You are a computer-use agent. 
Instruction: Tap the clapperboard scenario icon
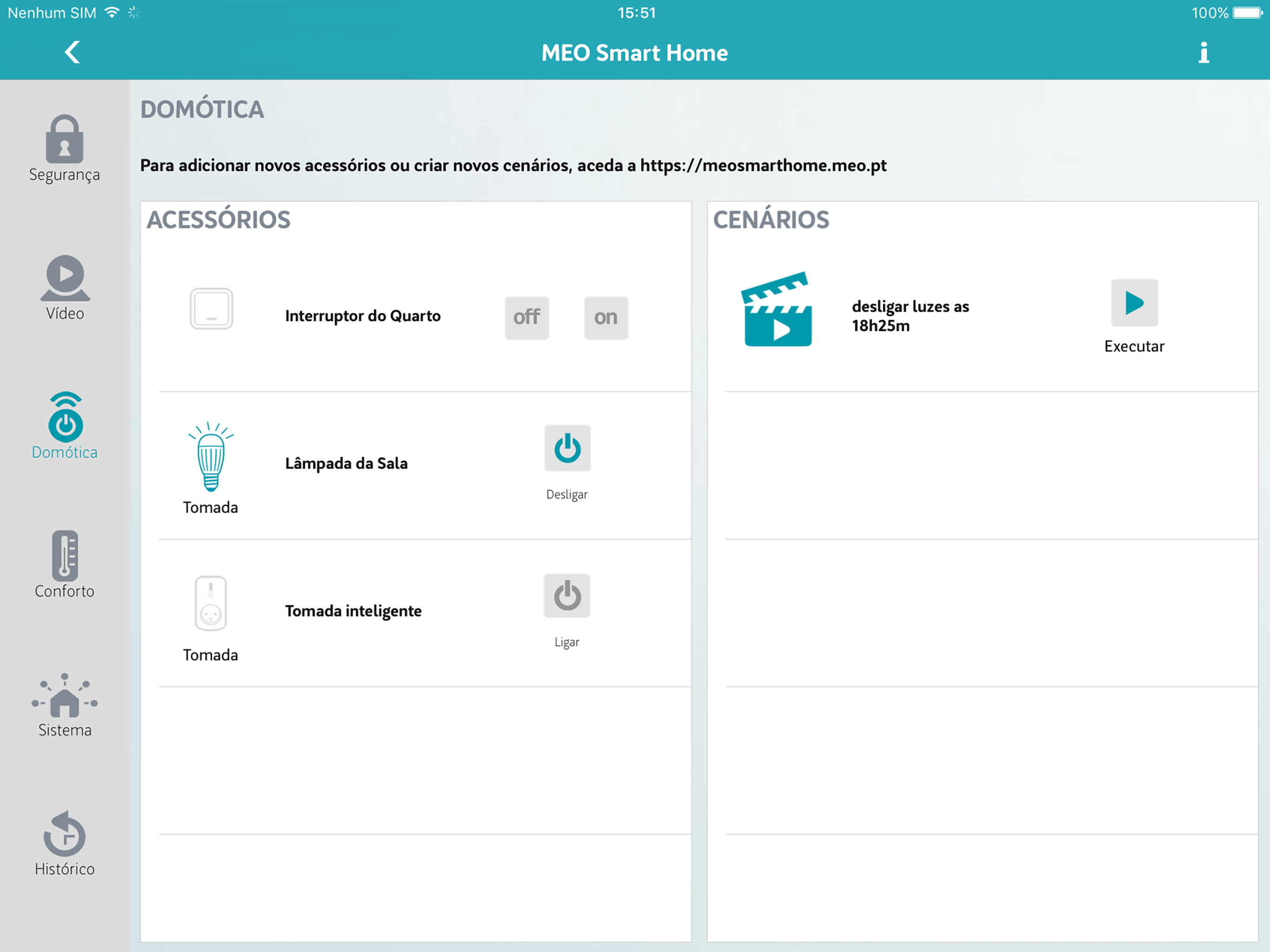[777, 310]
